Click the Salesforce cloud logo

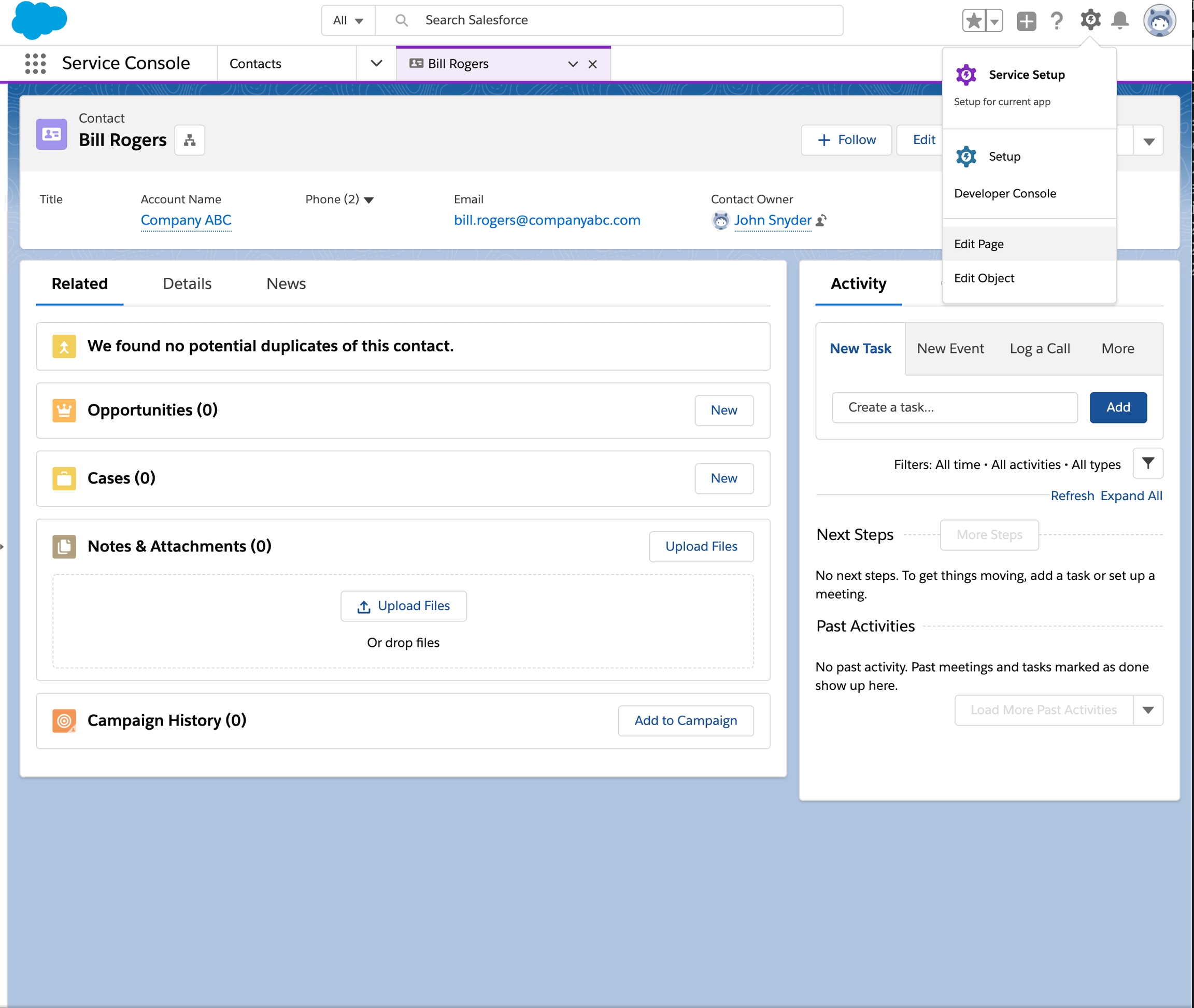pos(39,21)
